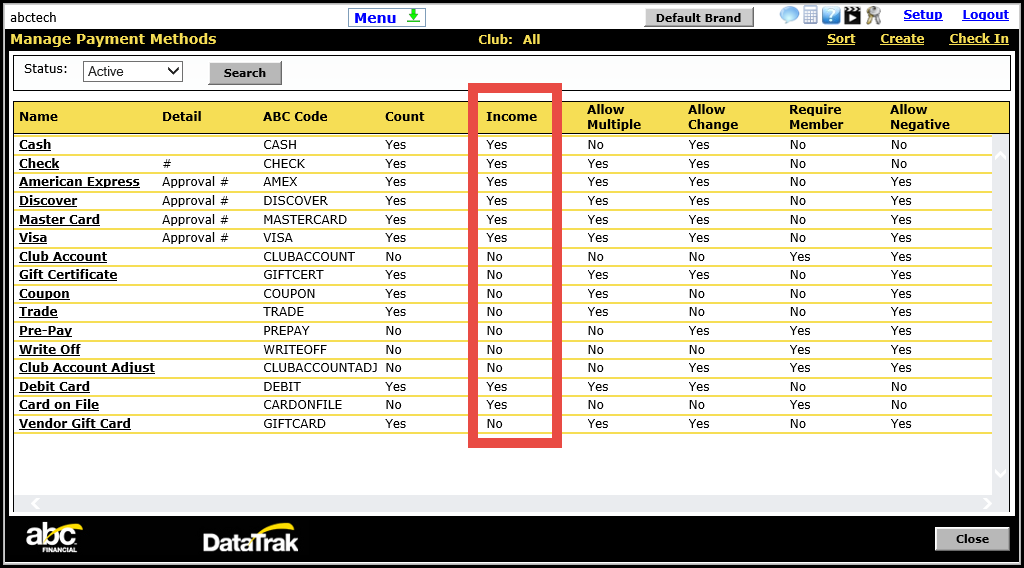Open the chat speech bubble icon
The width and height of the screenshot is (1024, 568).
(x=789, y=15)
